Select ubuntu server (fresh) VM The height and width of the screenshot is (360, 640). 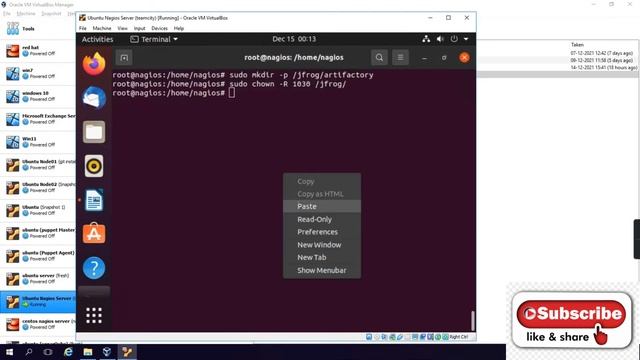(x=38, y=279)
